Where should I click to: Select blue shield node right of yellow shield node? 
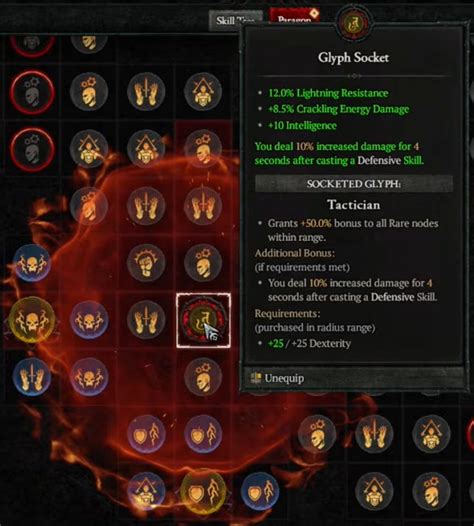[x=260, y=491]
